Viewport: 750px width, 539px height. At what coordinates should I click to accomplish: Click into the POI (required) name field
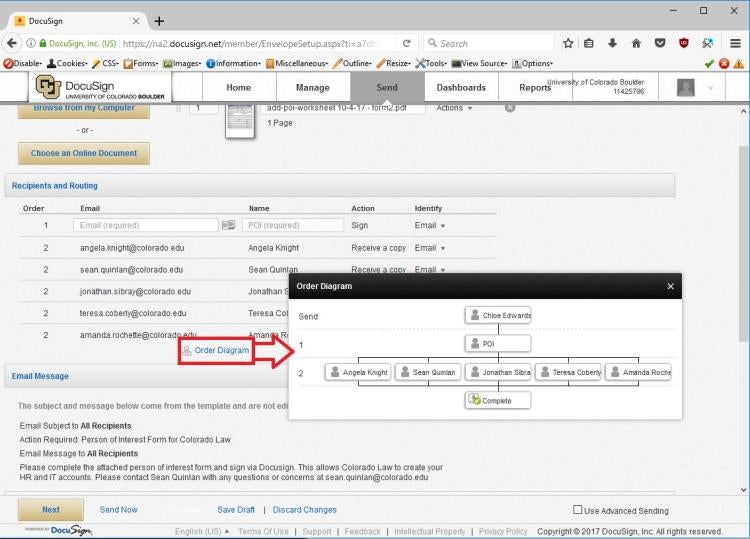[x=293, y=225]
